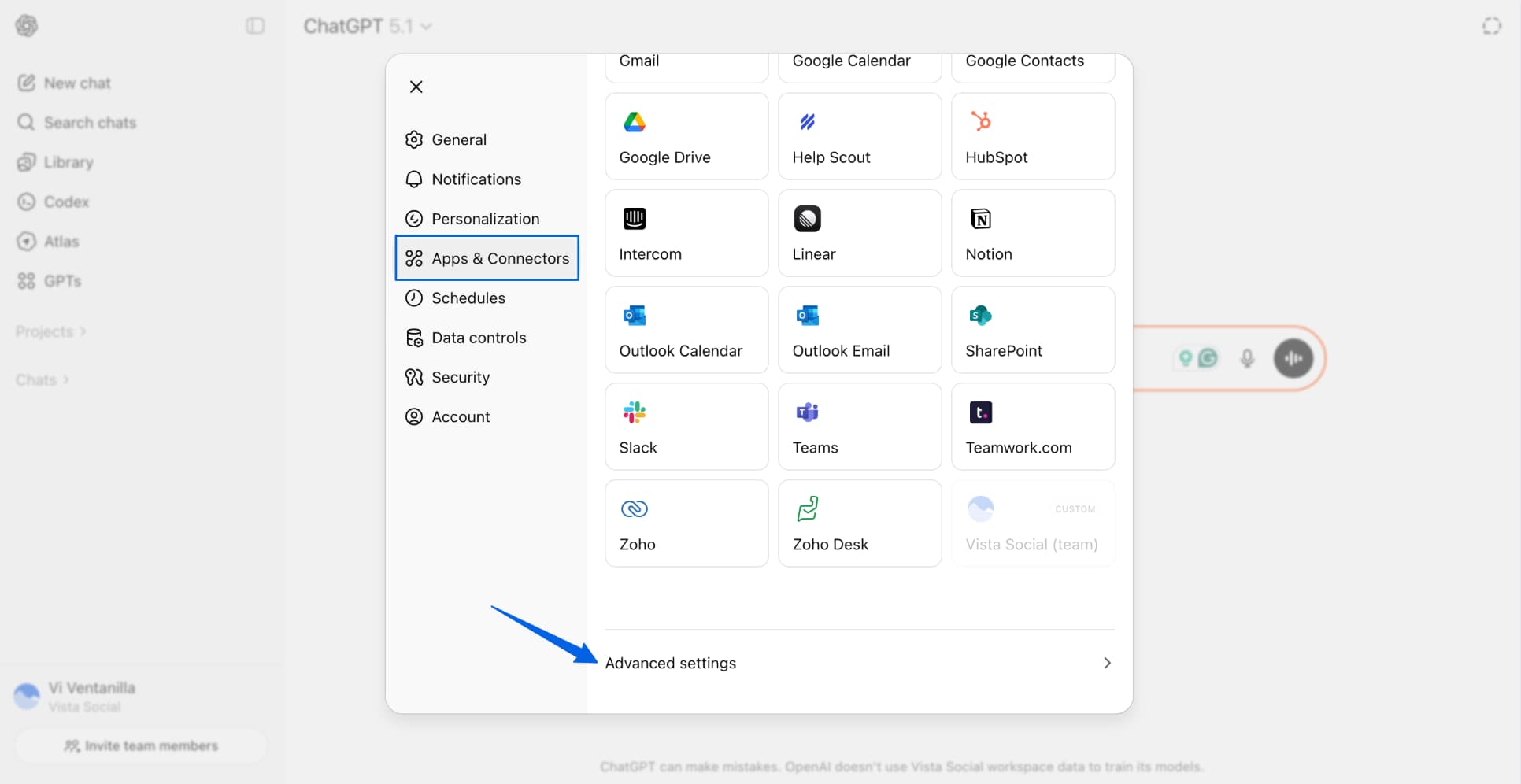1521x784 pixels.
Task: Expand the Projects section
Action: coord(50,331)
